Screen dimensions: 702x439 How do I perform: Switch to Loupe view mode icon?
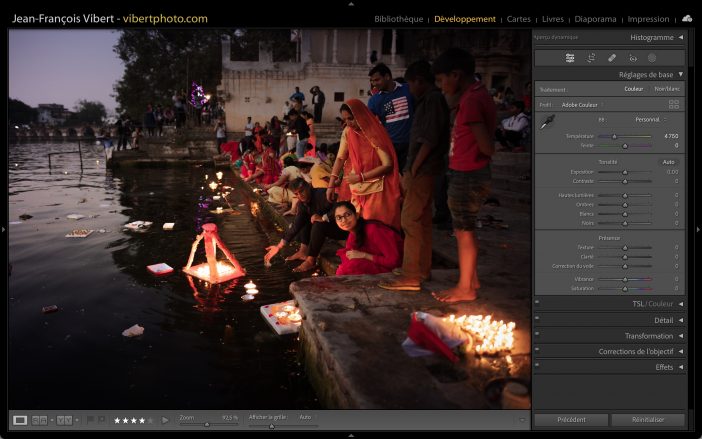[x=20, y=420]
